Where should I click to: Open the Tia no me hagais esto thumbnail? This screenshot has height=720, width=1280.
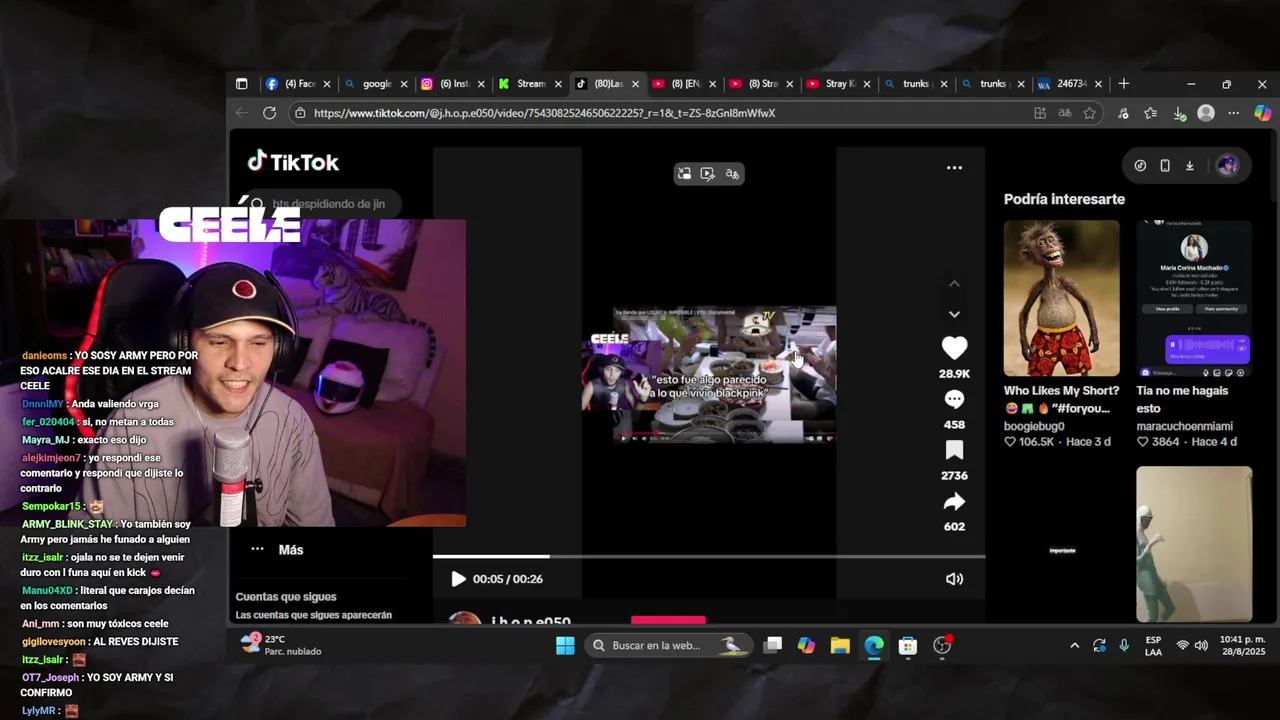[x=1194, y=298]
